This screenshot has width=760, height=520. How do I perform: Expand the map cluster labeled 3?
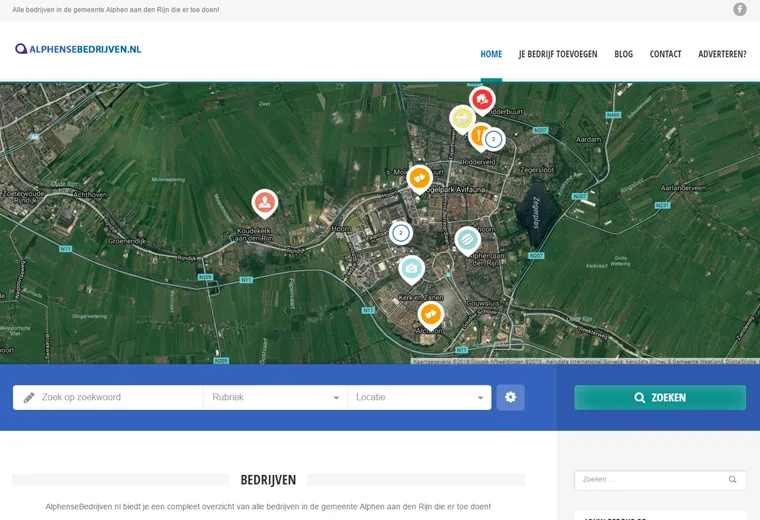(x=492, y=139)
